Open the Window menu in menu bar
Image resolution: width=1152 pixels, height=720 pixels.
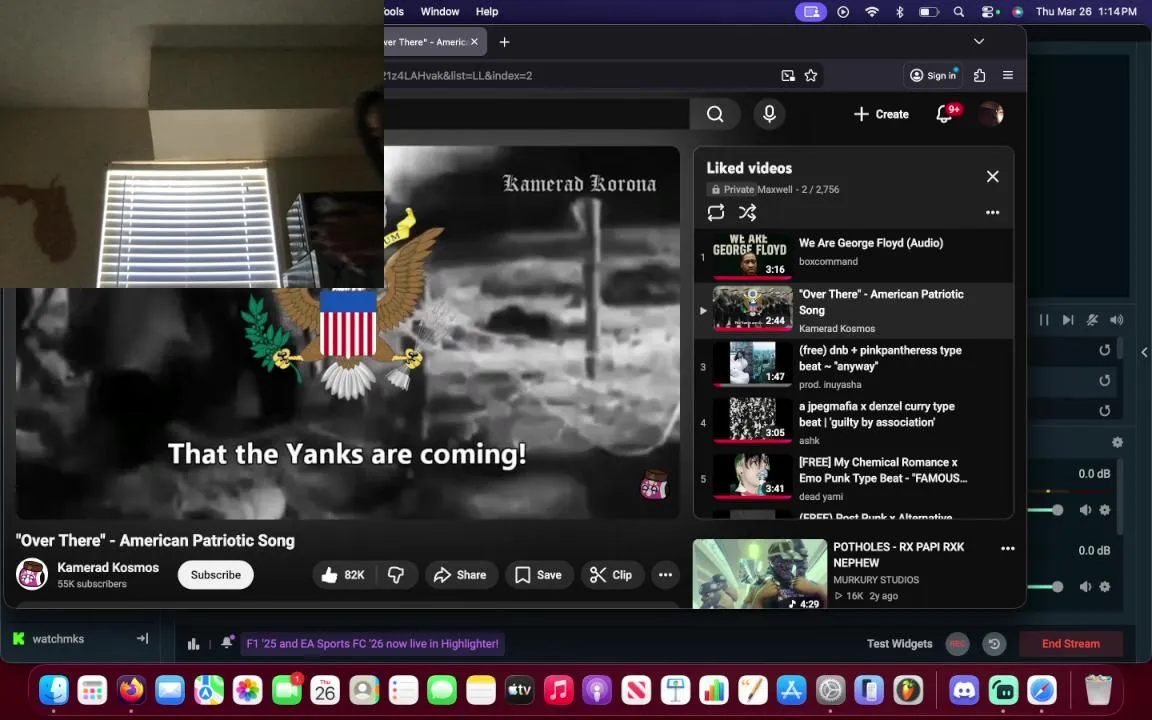pyautogui.click(x=439, y=12)
